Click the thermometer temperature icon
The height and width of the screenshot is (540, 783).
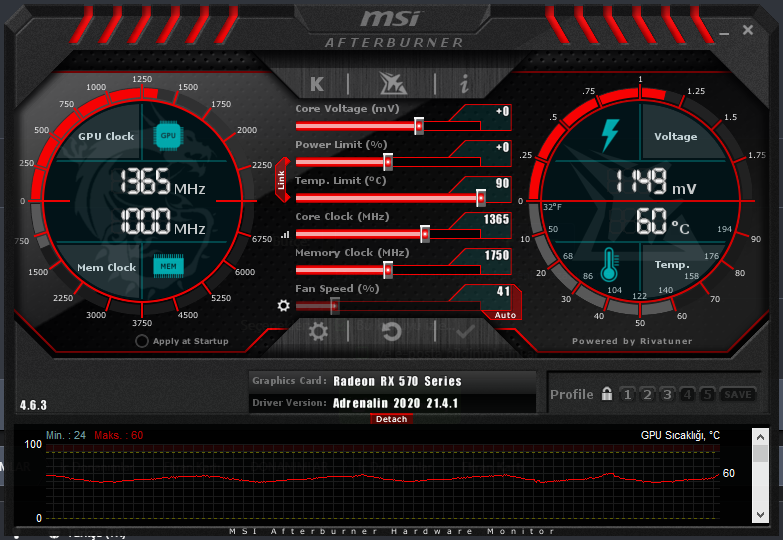click(609, 265)
